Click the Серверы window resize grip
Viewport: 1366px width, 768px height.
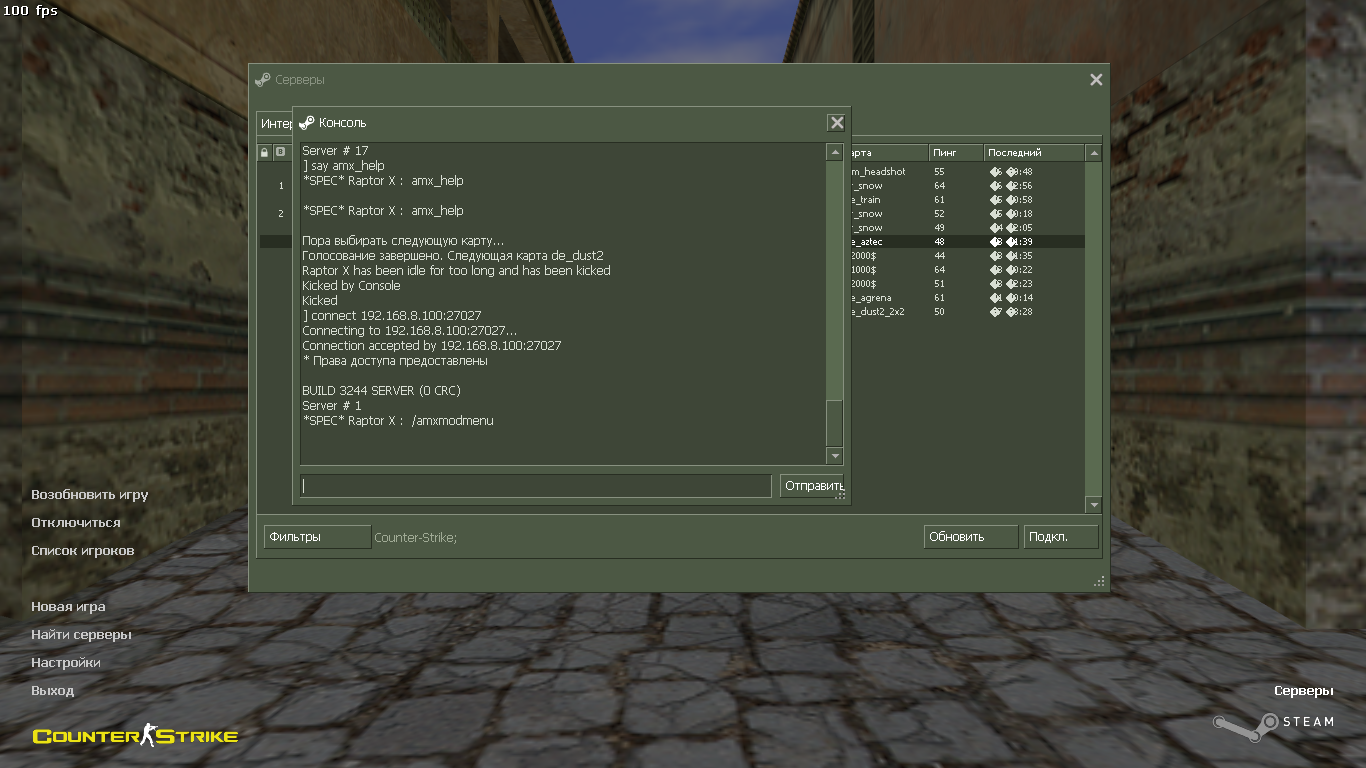coord(1099,581)
